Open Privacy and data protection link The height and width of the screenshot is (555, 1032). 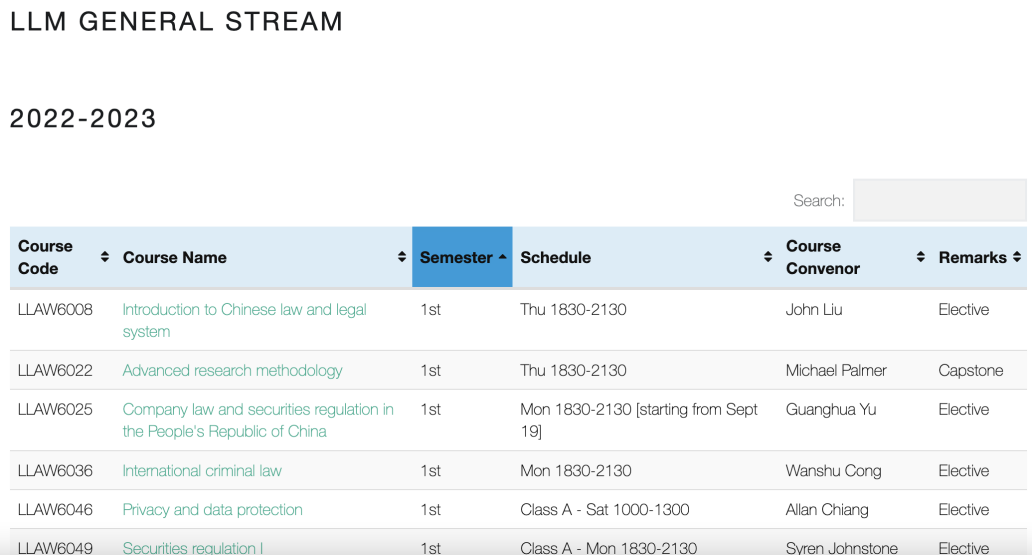213,510
